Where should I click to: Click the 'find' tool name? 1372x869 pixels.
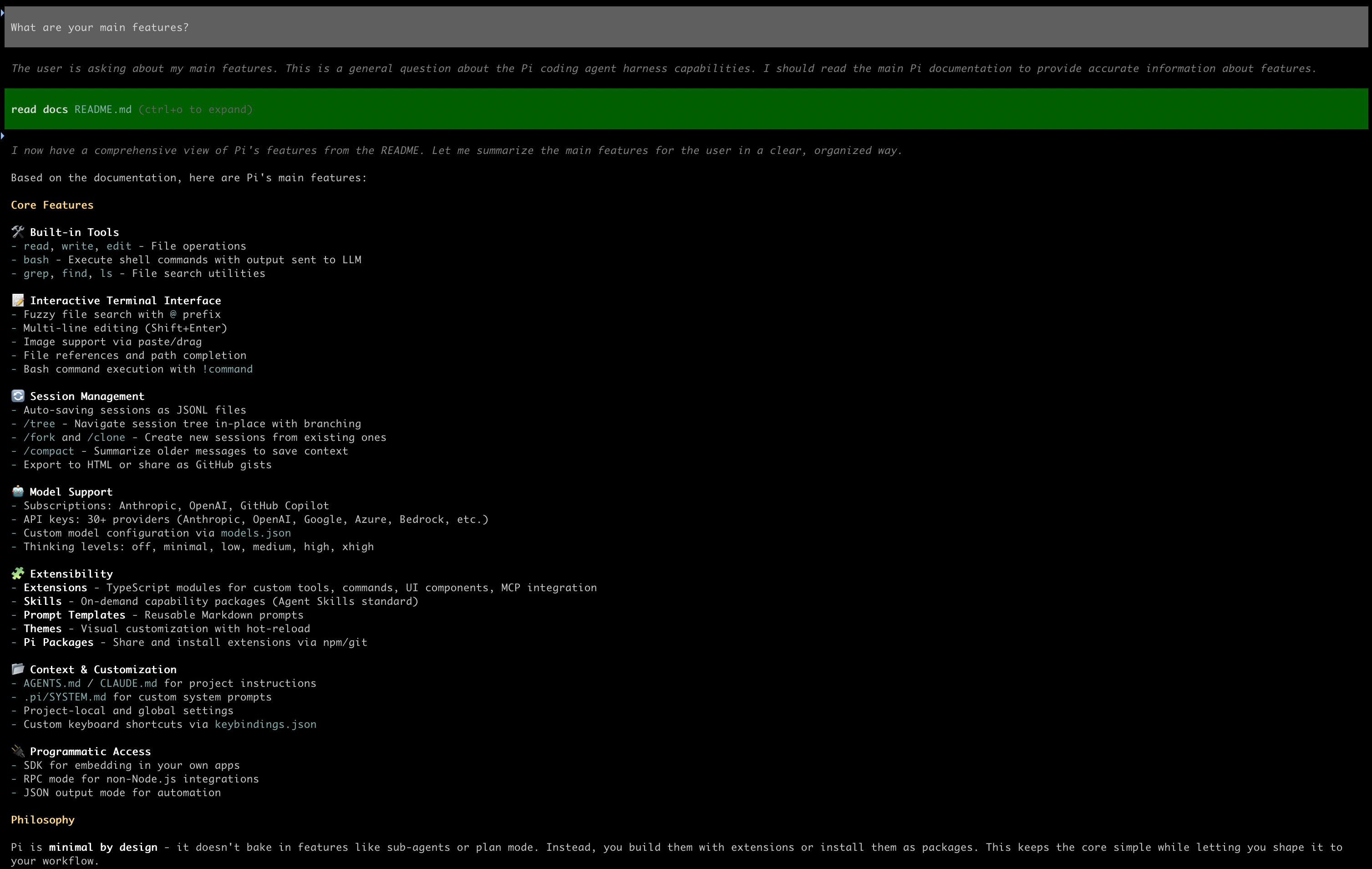pos(75,273)
